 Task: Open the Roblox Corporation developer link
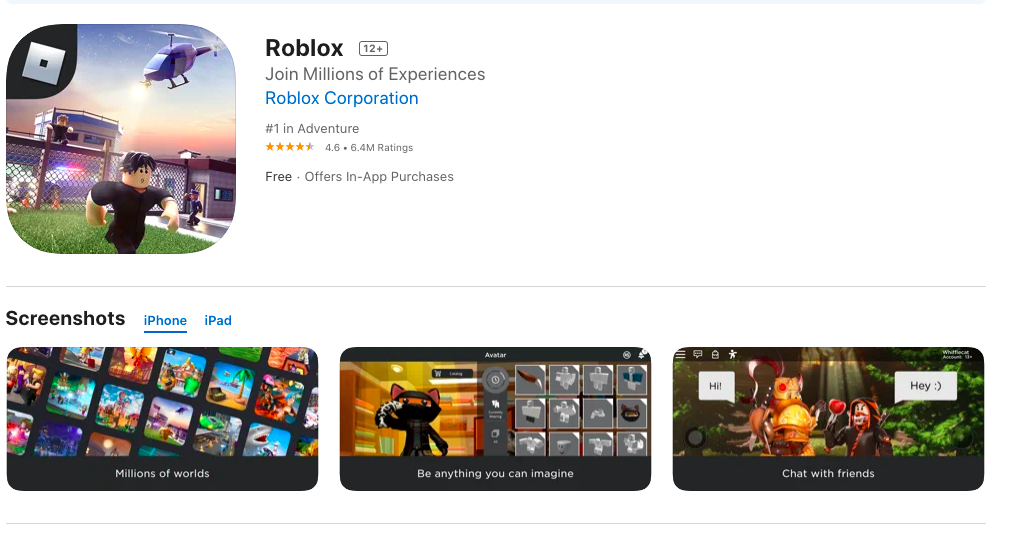click(x=341, y=98)
